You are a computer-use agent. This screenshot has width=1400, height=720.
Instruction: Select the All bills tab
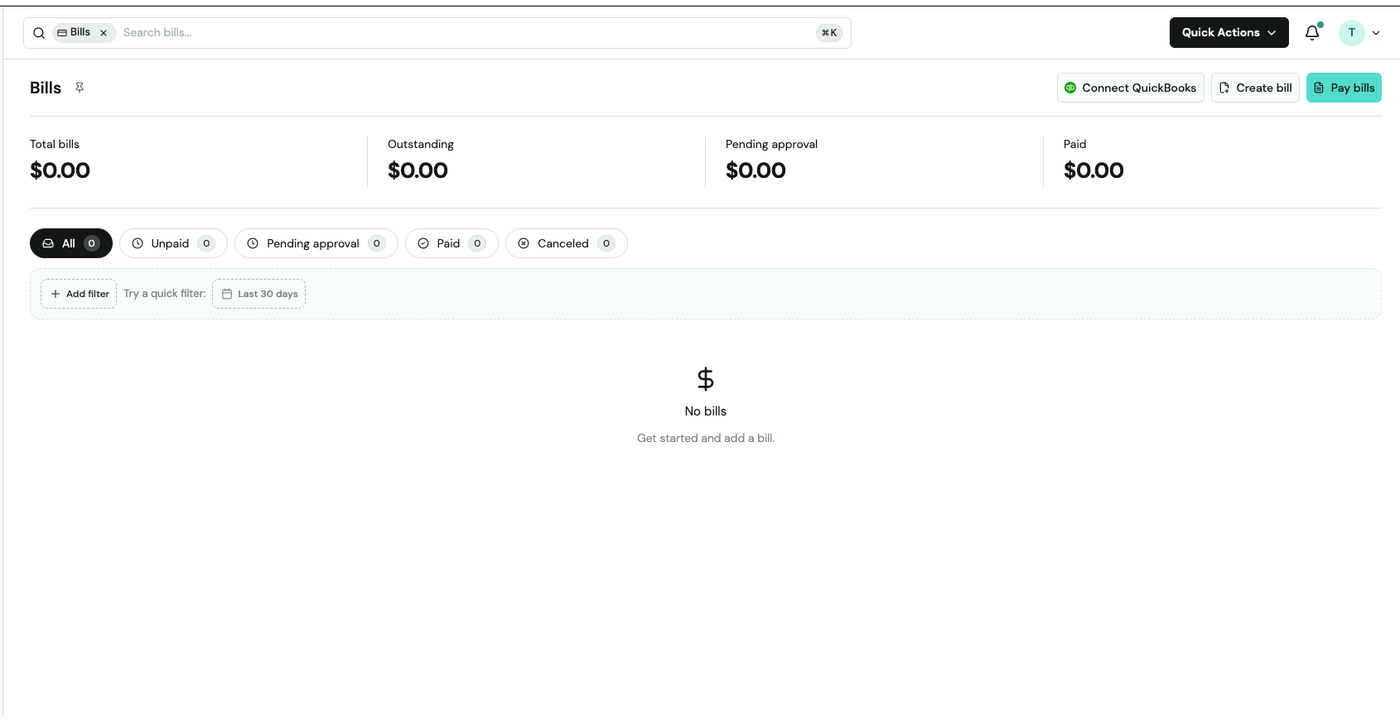click(x=71, y=243)
